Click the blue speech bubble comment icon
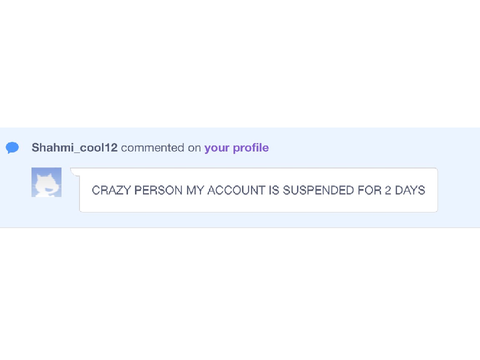This screenshot has height=360, width=480. point(12,147)
